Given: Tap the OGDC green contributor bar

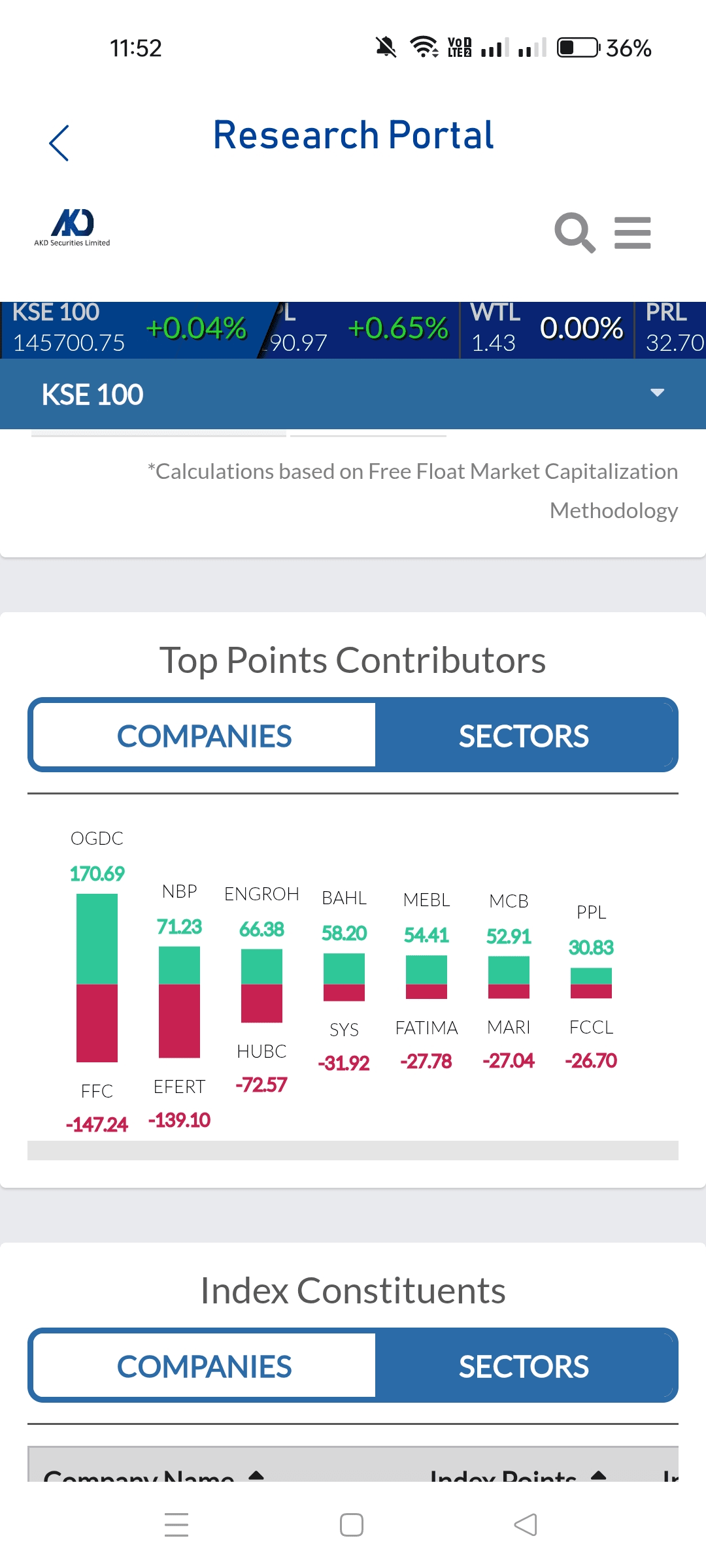Looking at the screenshot, I should 97,938.
